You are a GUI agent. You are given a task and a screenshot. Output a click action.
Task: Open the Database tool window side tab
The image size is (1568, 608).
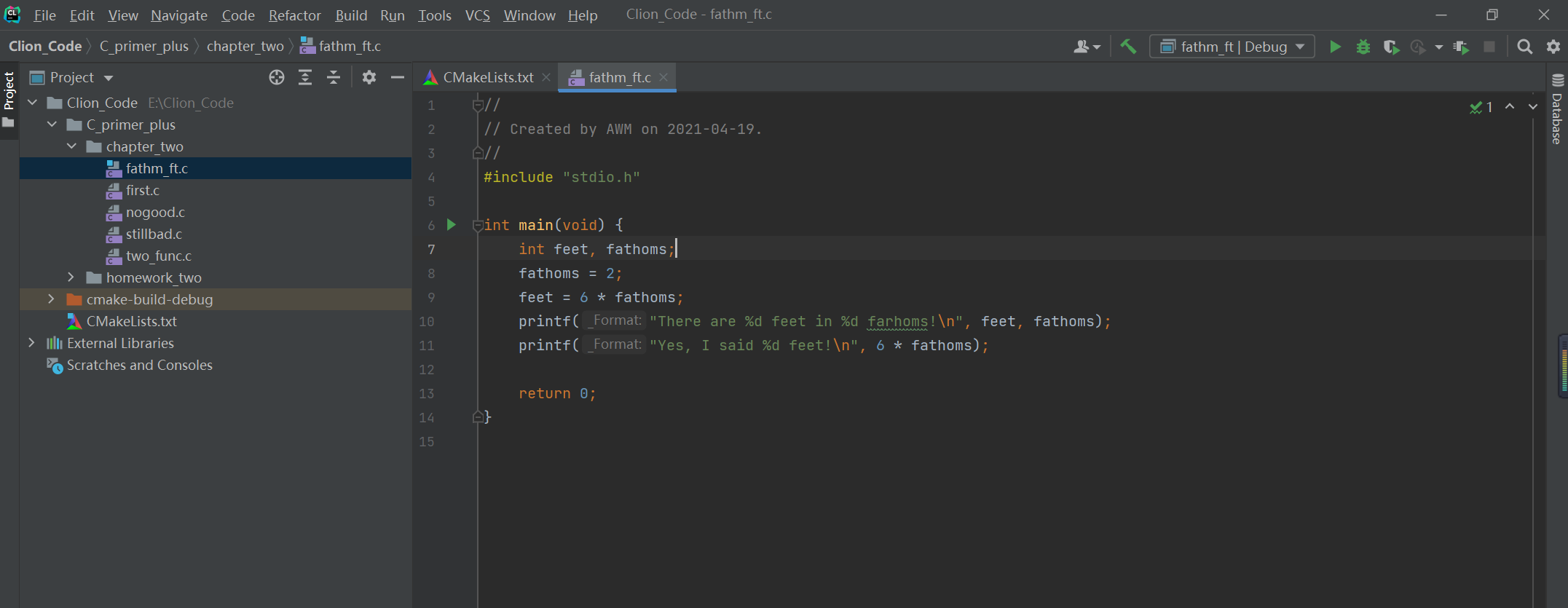pos(1557,109)
